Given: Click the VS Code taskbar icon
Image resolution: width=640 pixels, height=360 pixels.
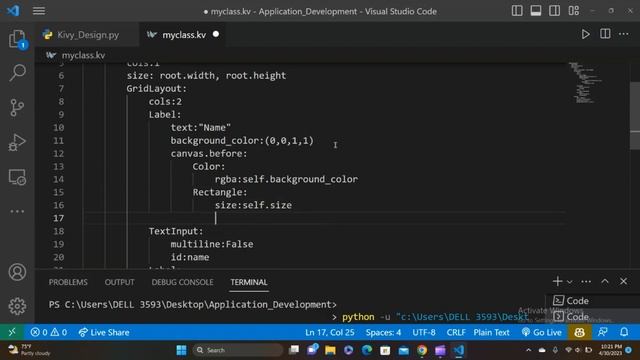Looking at the screenshot, I should click(459, 350).
